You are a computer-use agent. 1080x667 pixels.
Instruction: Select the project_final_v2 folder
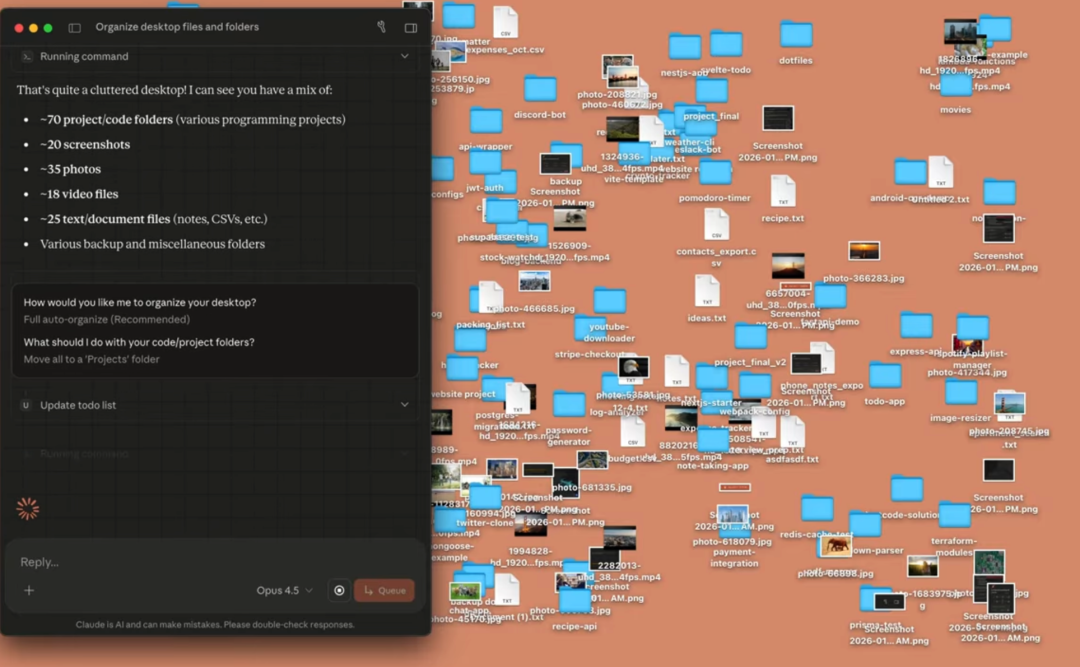[750, 337]
